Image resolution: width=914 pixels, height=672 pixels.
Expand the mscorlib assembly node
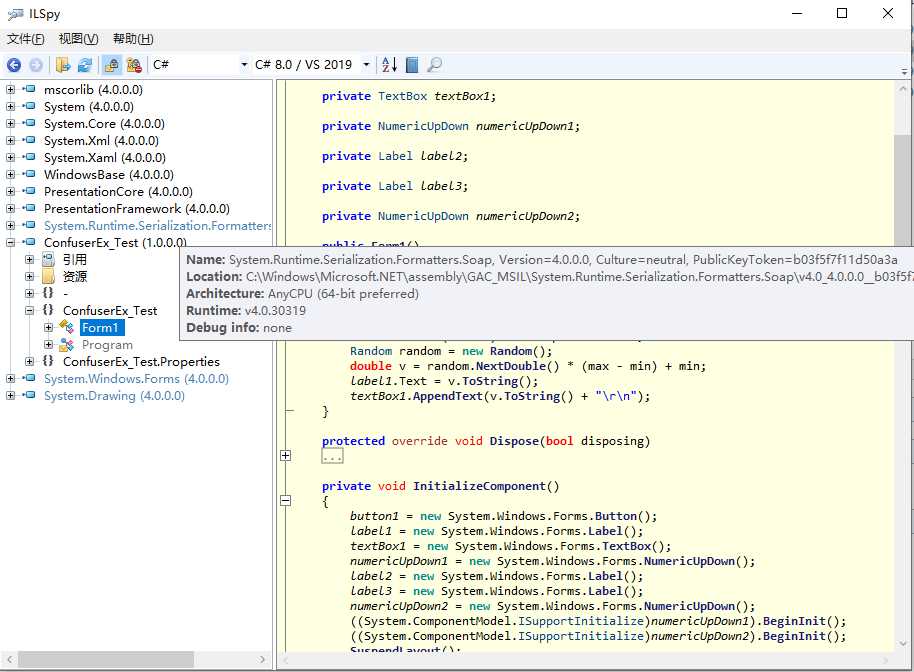(x=10, y=89)
